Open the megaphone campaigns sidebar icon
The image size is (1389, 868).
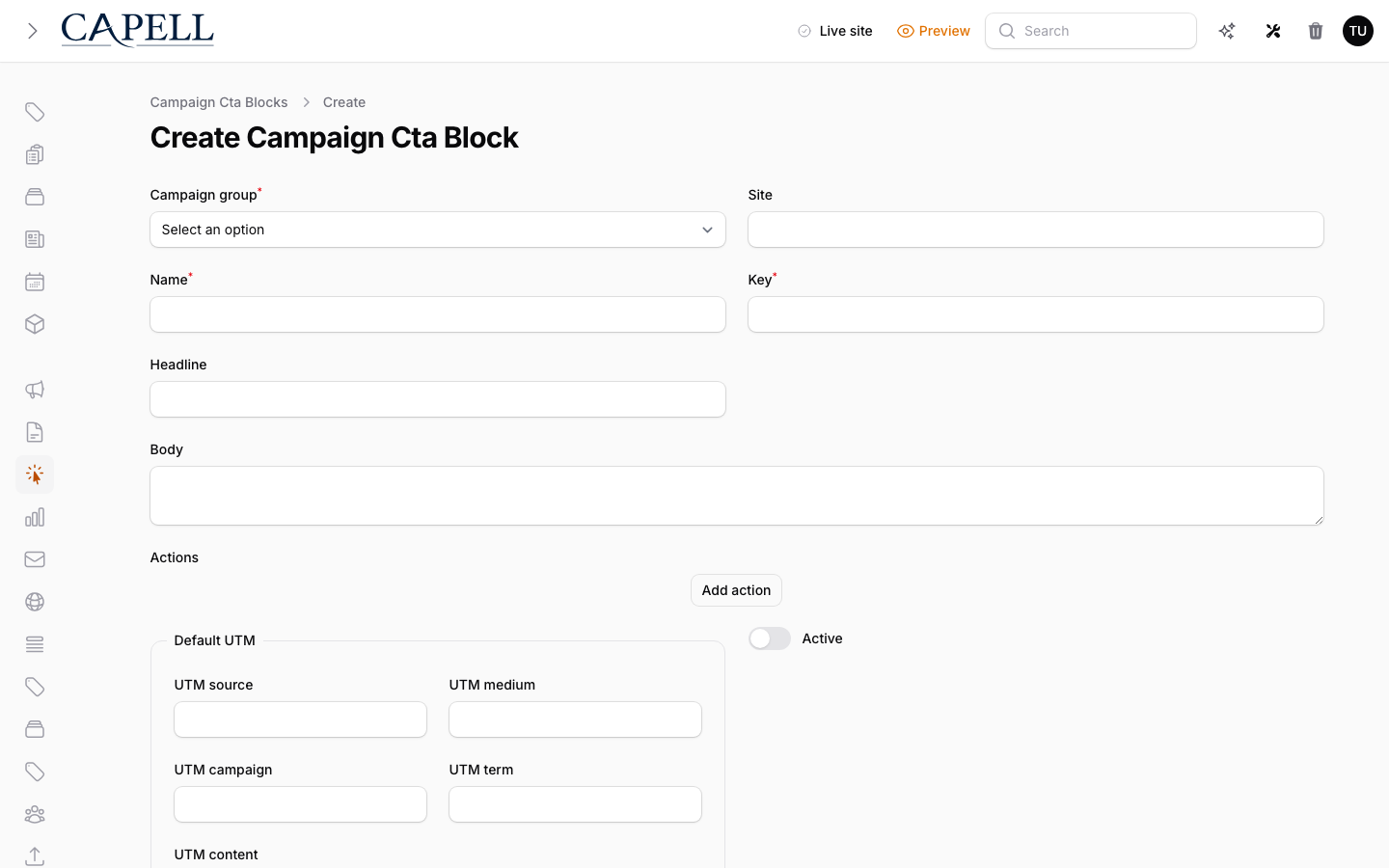coord(35,390)
